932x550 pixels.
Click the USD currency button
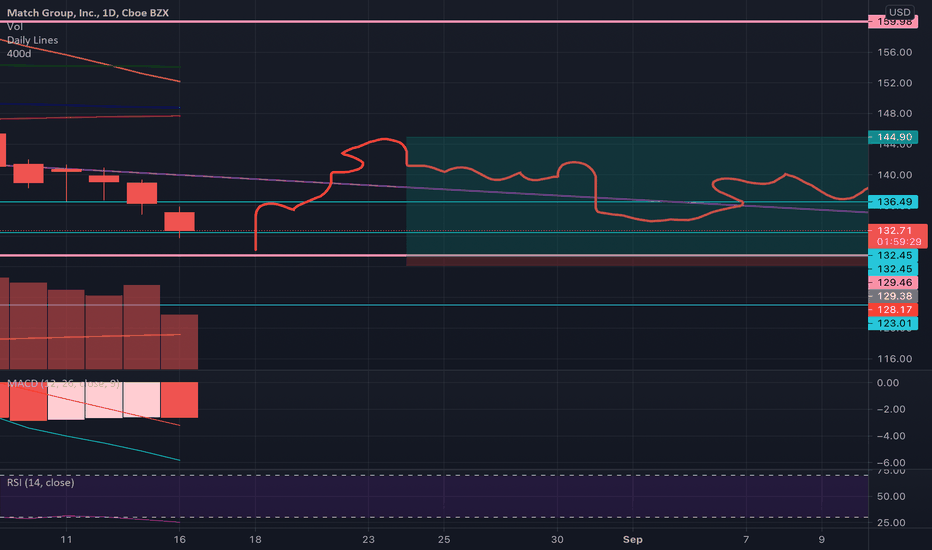(899, 12)
